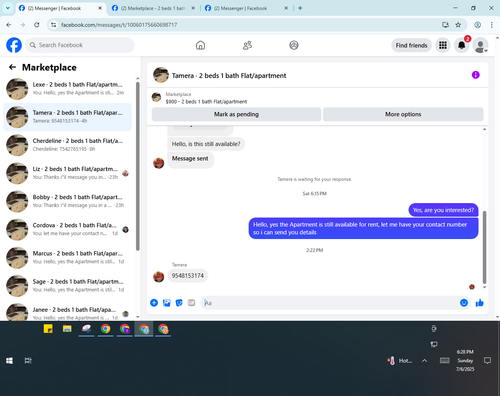Viewport: 500px width, 396px height.
Task: Open the Groups icon in top navigation
Action: 294,45
